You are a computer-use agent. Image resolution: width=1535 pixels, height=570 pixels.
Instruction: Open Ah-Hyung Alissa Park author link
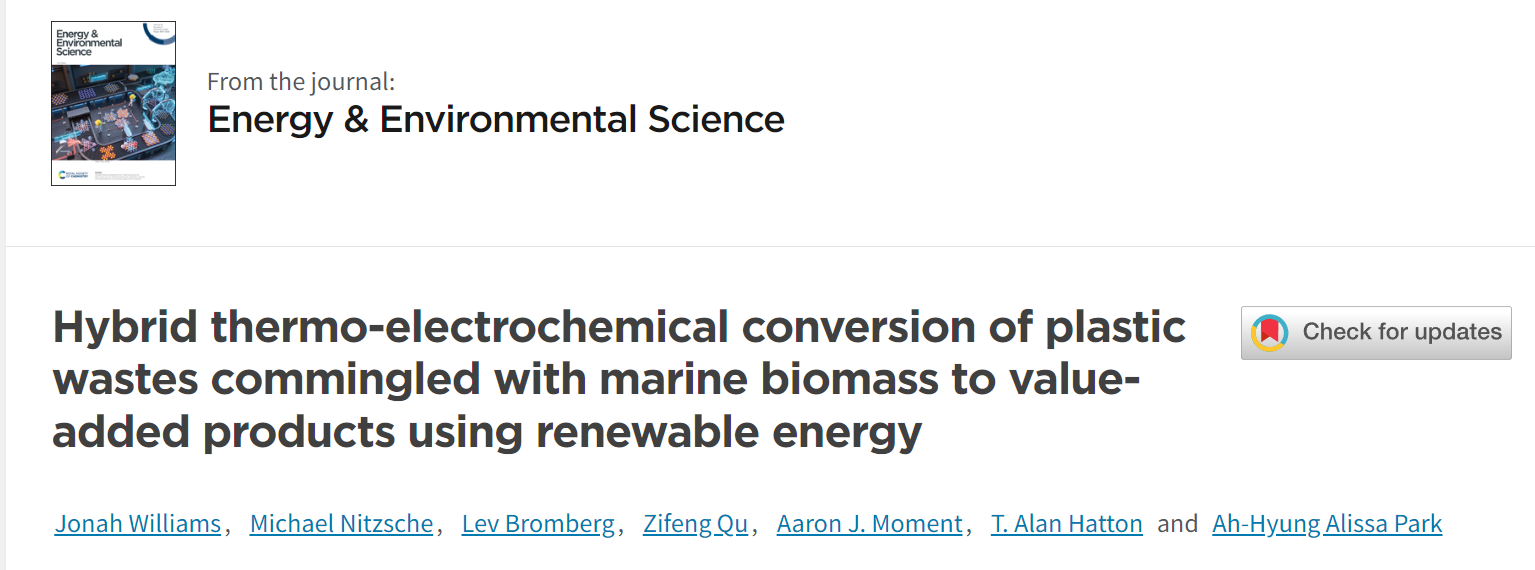click(1327, 524)
